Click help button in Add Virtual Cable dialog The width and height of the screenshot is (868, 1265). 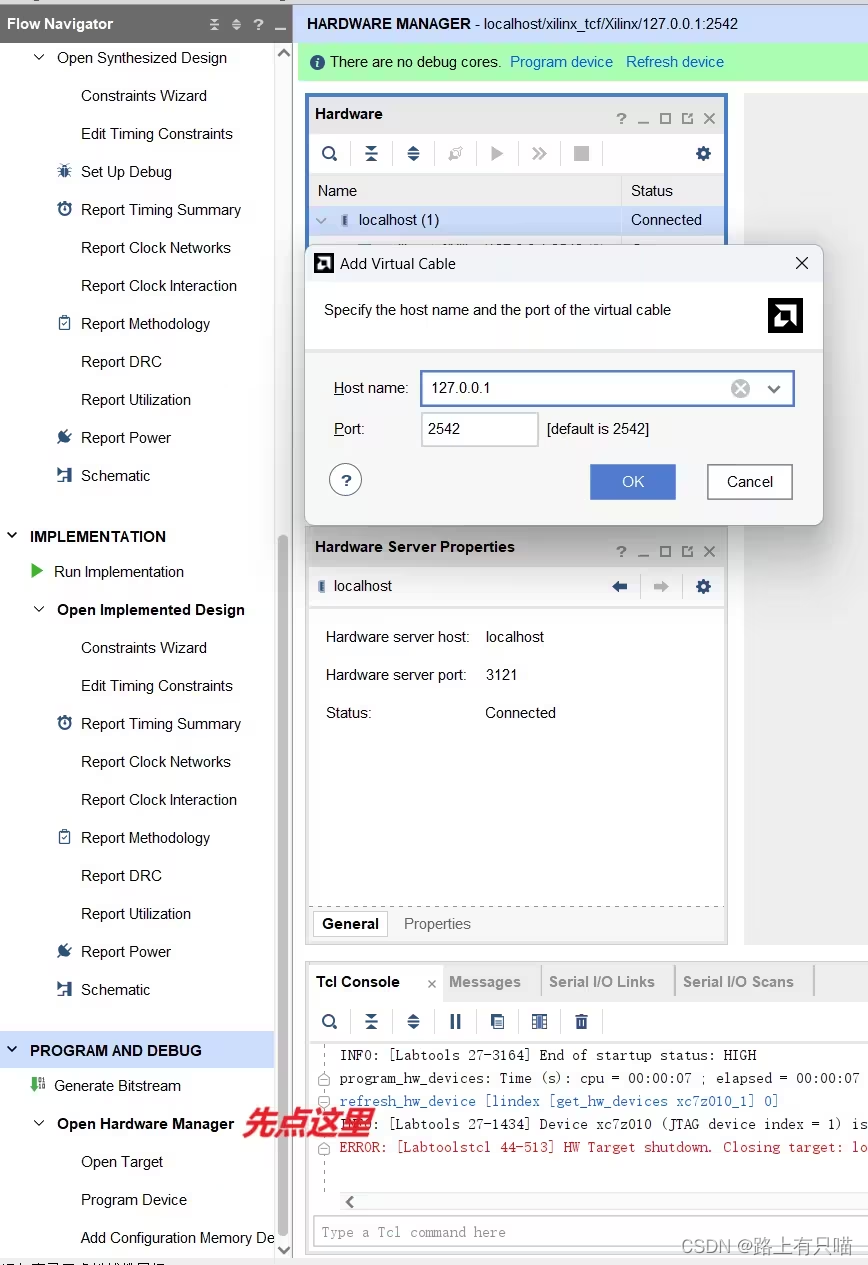345,481
